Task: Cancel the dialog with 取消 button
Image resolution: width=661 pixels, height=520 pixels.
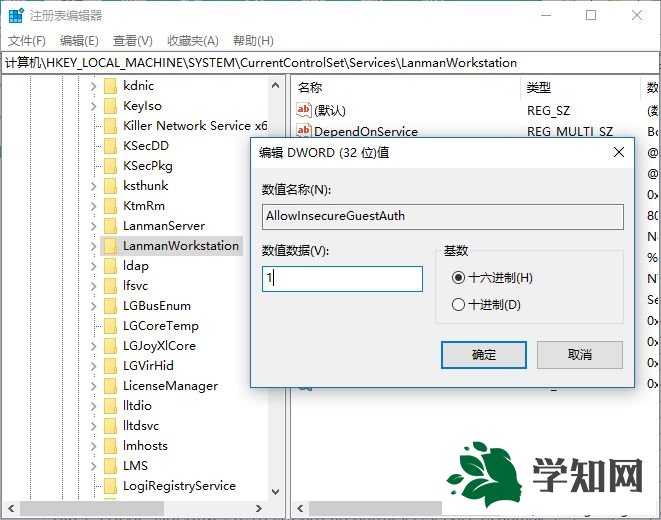Action: [x=580, y=355]
